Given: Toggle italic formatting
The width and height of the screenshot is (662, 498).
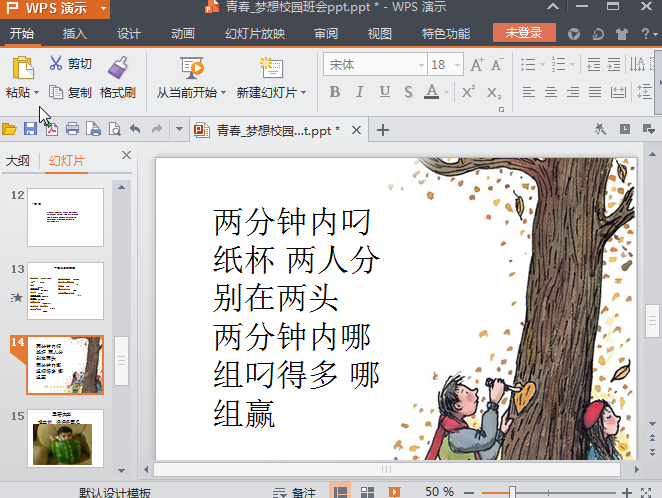Looking at the screenshot, I should [x=359, y=92].
